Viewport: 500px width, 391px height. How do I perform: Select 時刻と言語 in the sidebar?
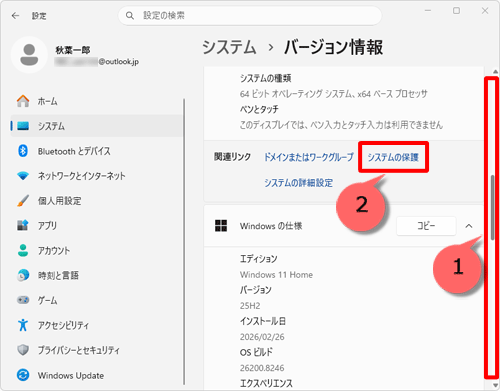pyautogui.click(x=97, y=275)
